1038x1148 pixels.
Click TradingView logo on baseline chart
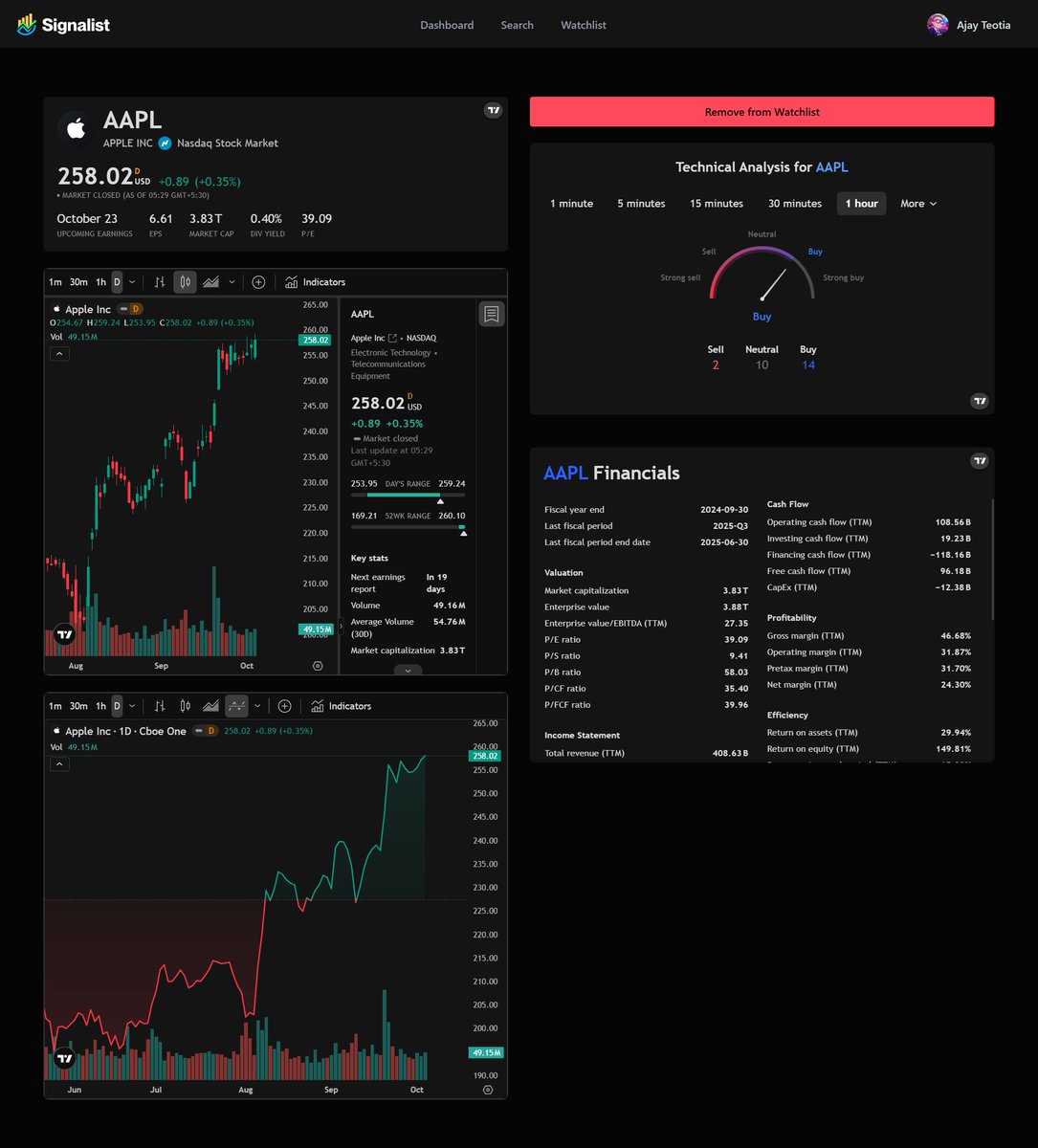coord(64,1058)
